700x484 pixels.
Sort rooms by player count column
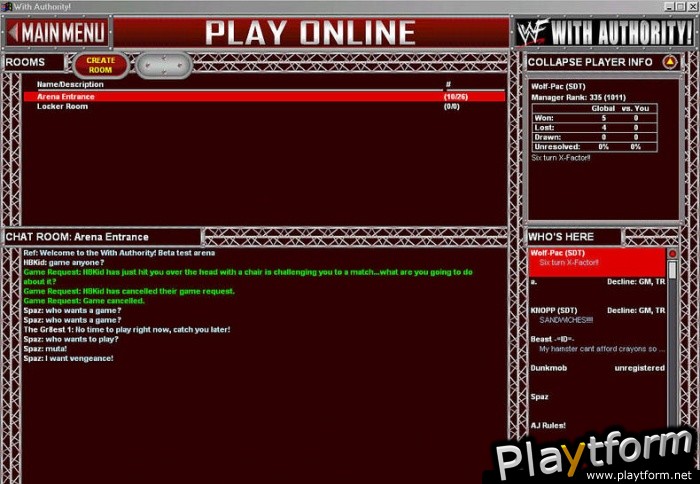448,85
